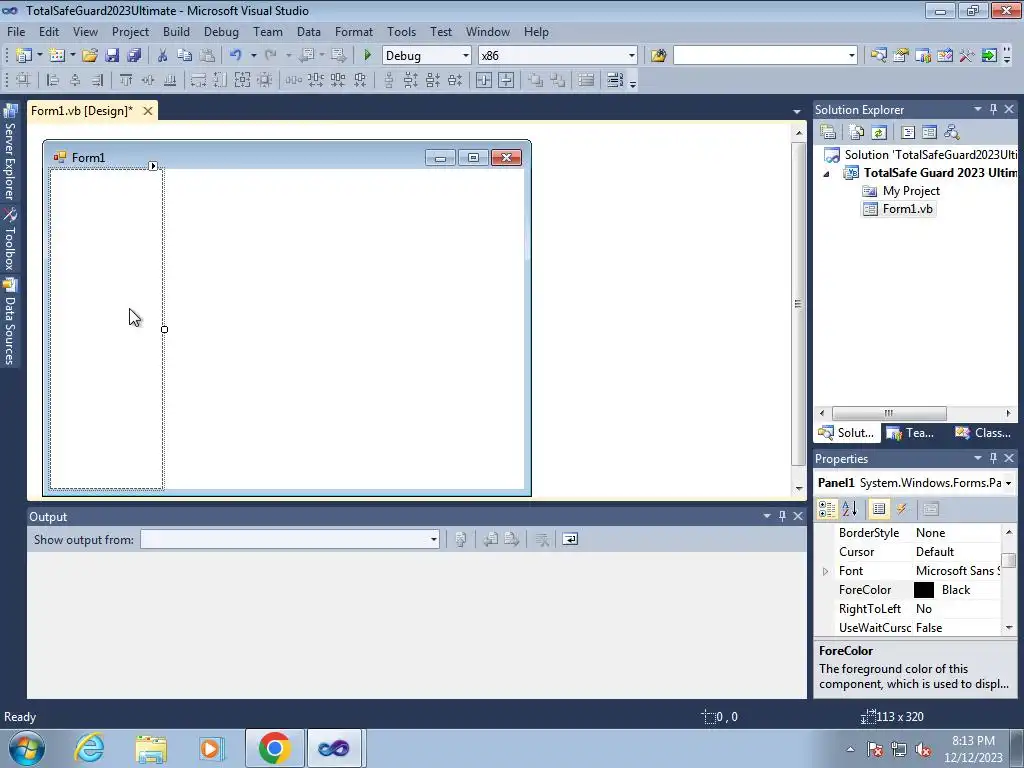Click the Align Tops layout icon
Screen dimensions: 1024x768
tap(126, 80)
